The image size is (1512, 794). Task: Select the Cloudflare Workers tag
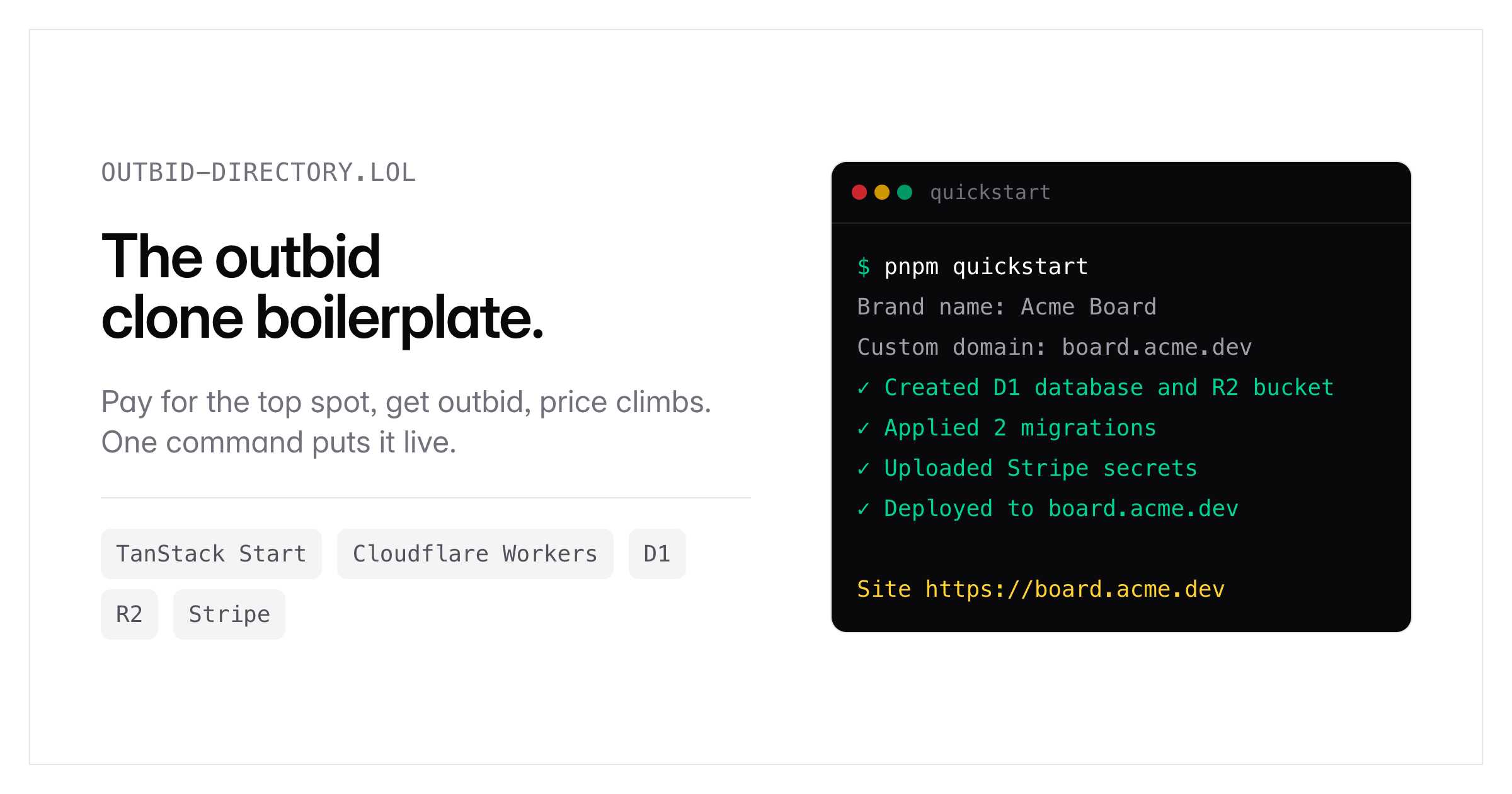[475, 554]
